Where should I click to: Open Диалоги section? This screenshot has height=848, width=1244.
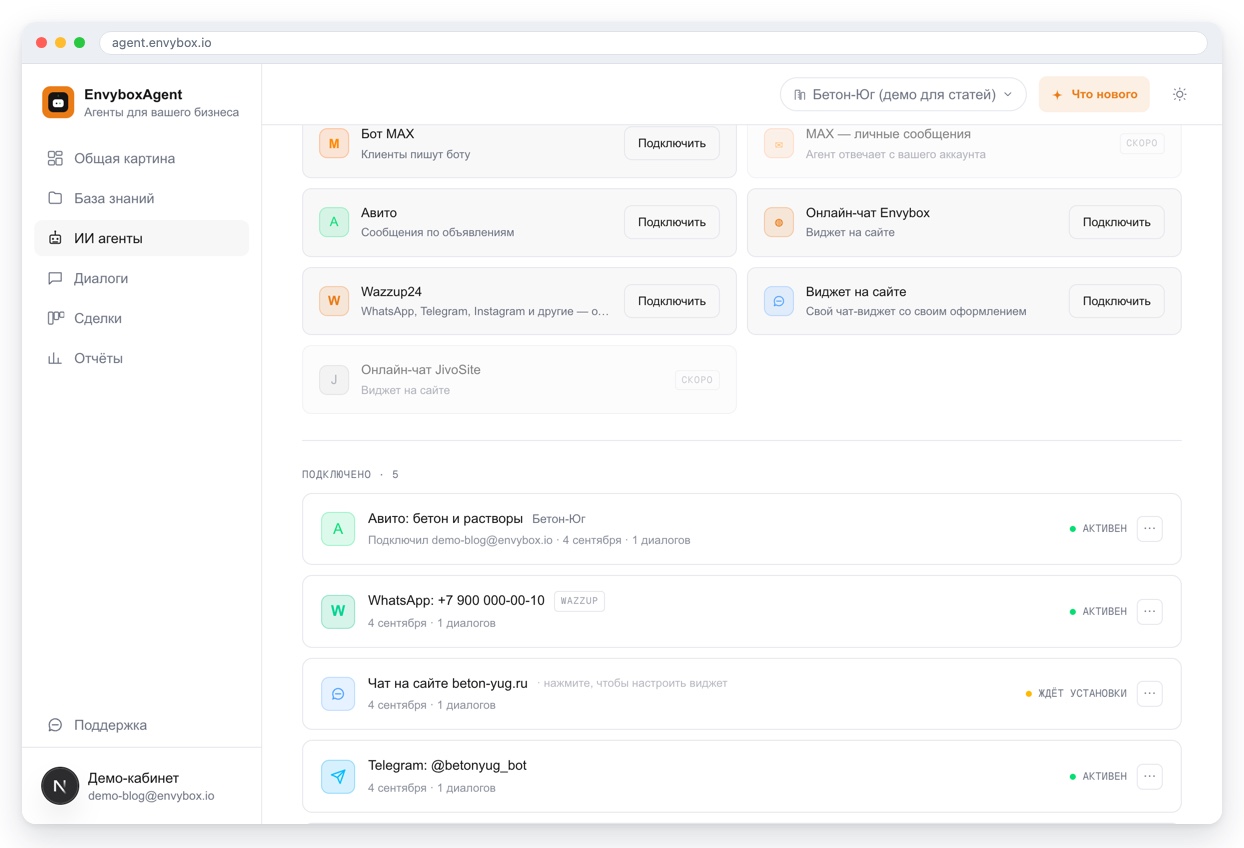pyautogui.click(x=141, y=278)
